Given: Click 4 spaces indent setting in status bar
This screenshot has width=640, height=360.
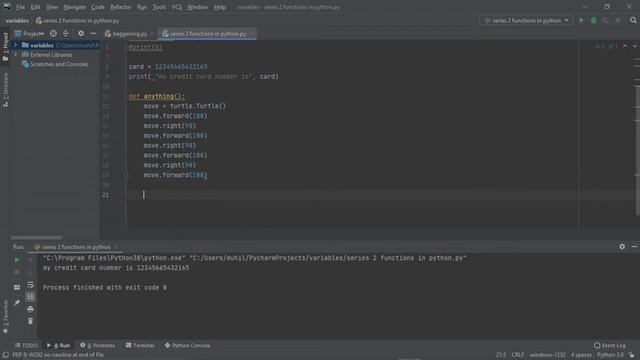Looking at the screenshot, I should [581, 355].
